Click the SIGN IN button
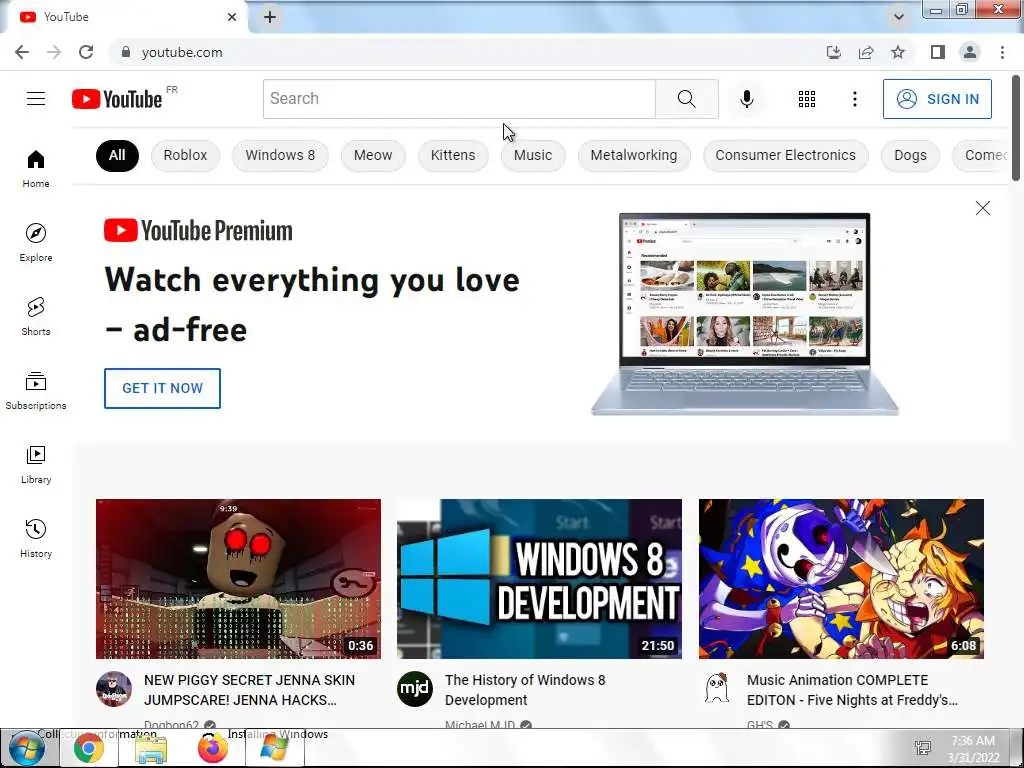Image resolution: width=1024 pixels, height=768 pixels. (937, 99)
